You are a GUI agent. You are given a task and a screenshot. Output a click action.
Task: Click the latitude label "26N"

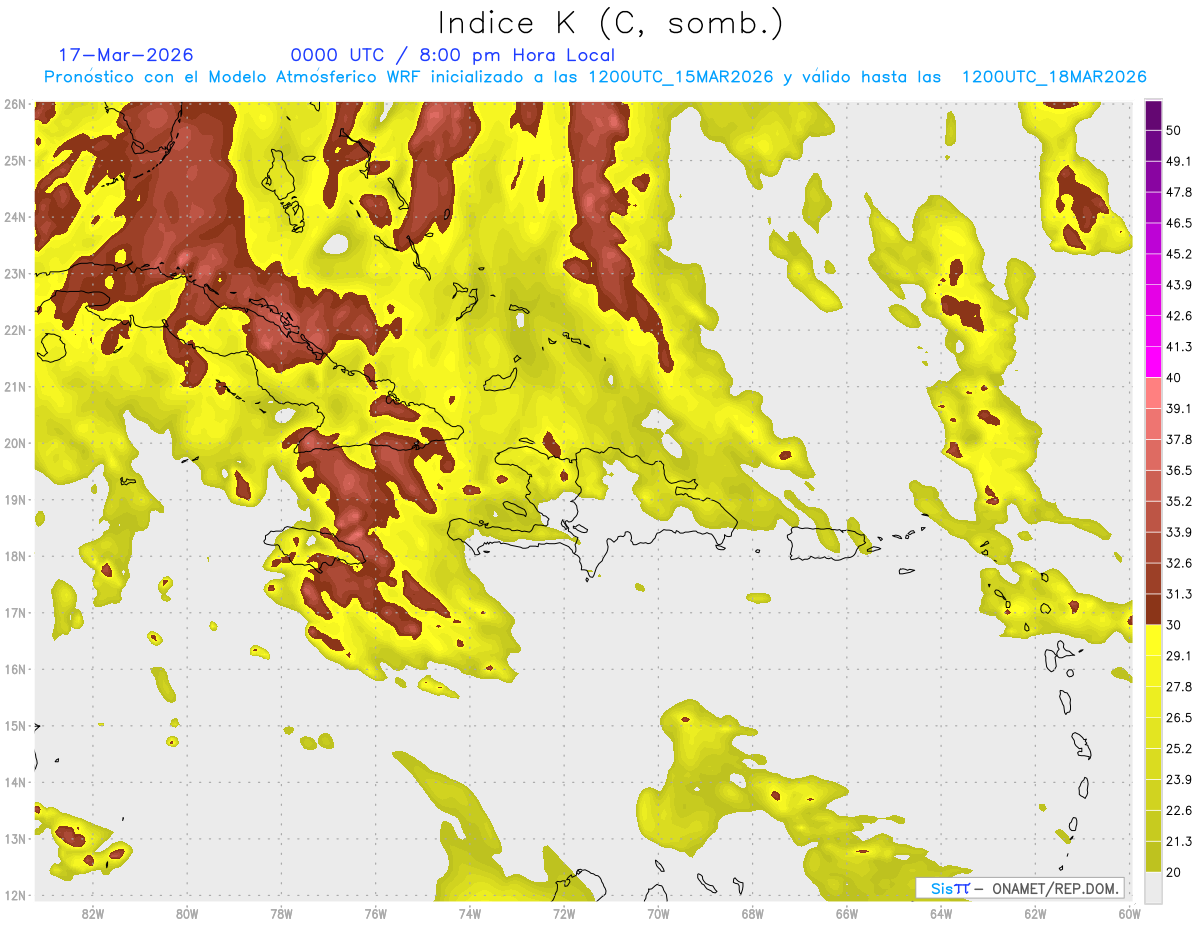click(15, 104)
